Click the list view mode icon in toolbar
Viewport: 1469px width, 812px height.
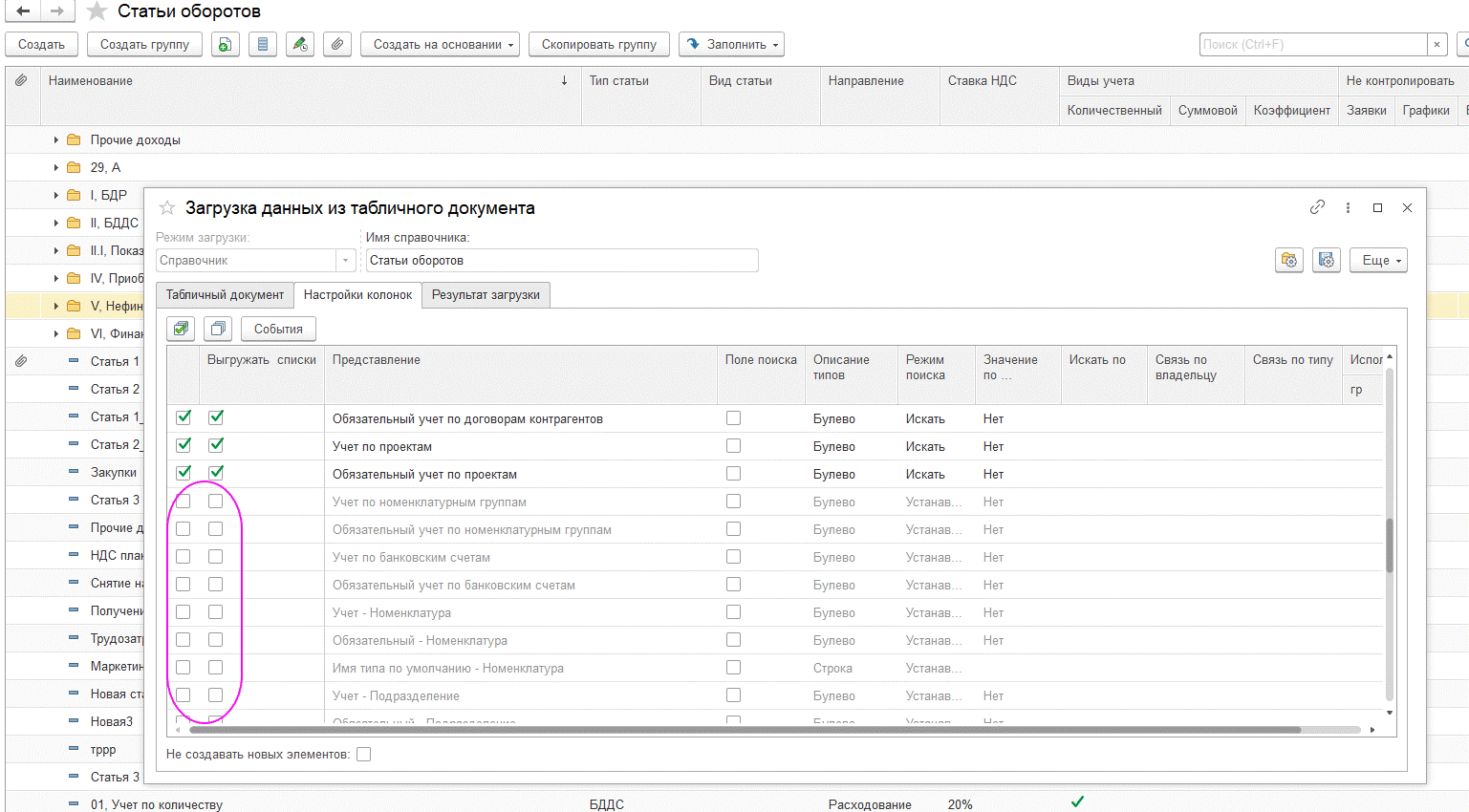[263, 44]
